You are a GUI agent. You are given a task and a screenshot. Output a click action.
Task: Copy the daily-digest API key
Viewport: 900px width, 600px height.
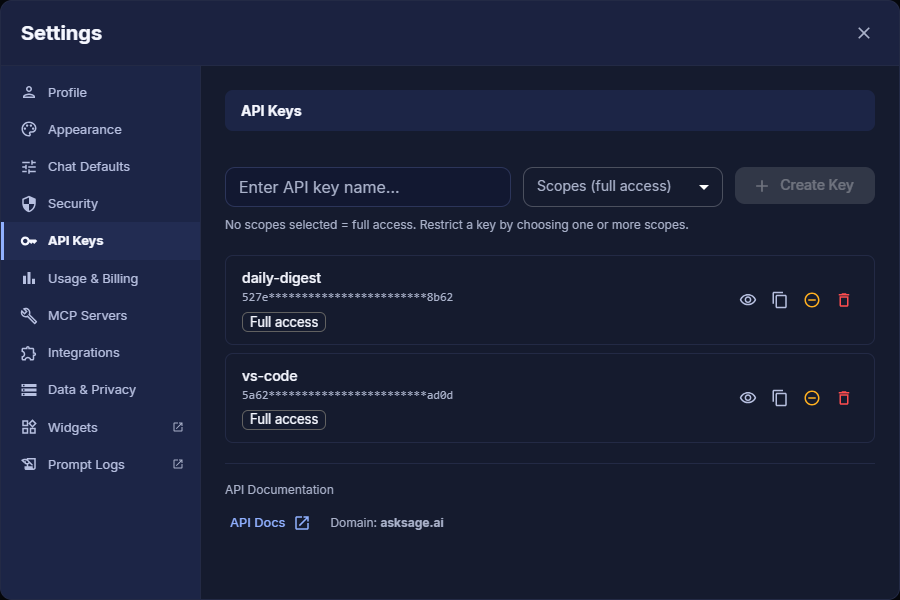point(779,300)
